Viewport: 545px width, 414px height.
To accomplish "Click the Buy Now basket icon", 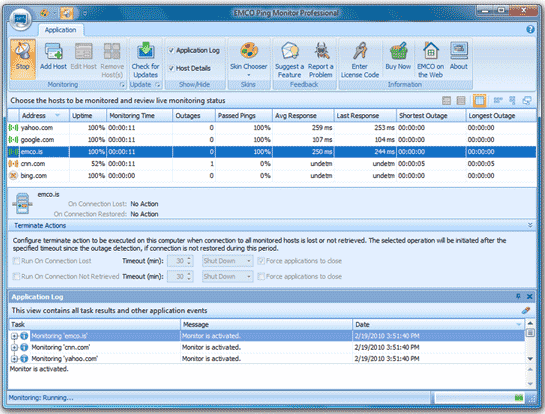I will 398,51.
